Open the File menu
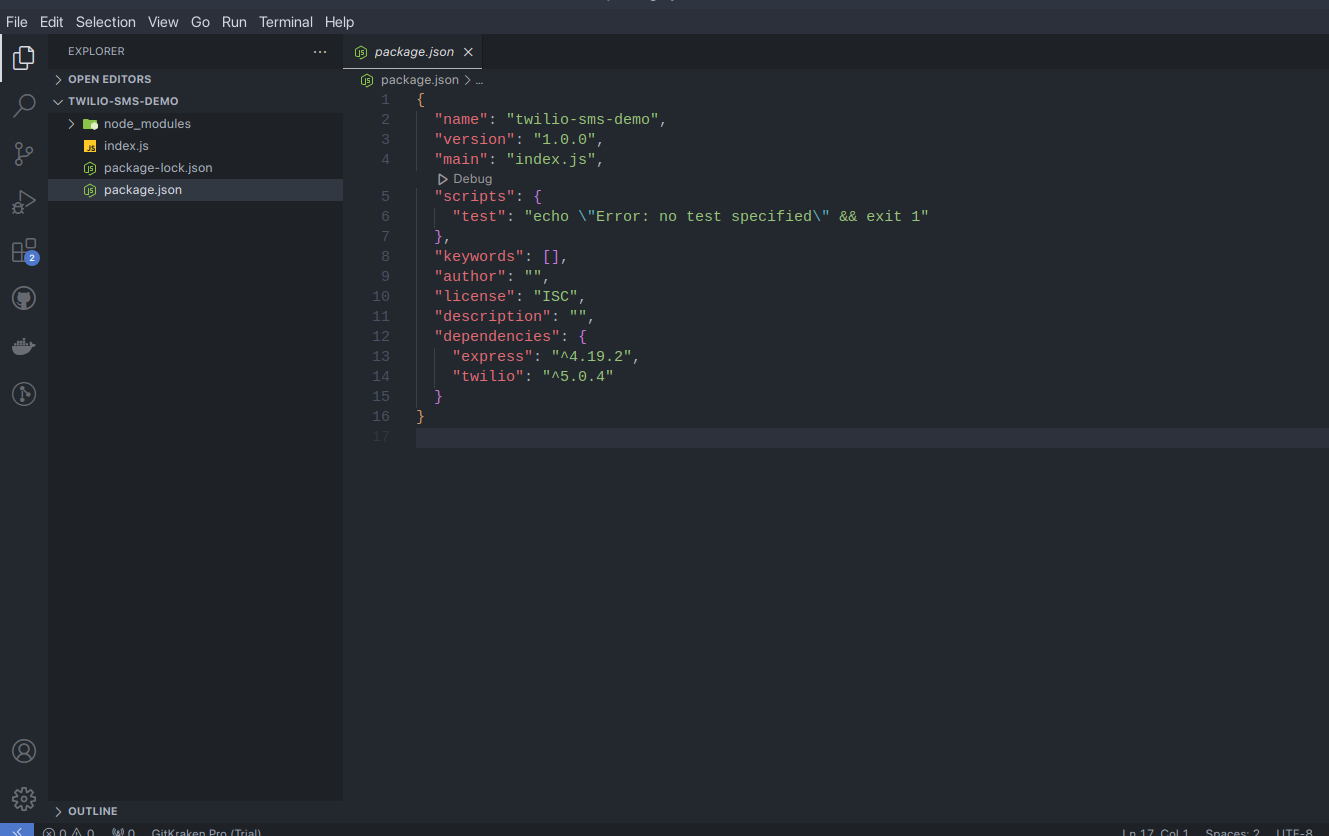1329x836 pixels. click(16, 22)
